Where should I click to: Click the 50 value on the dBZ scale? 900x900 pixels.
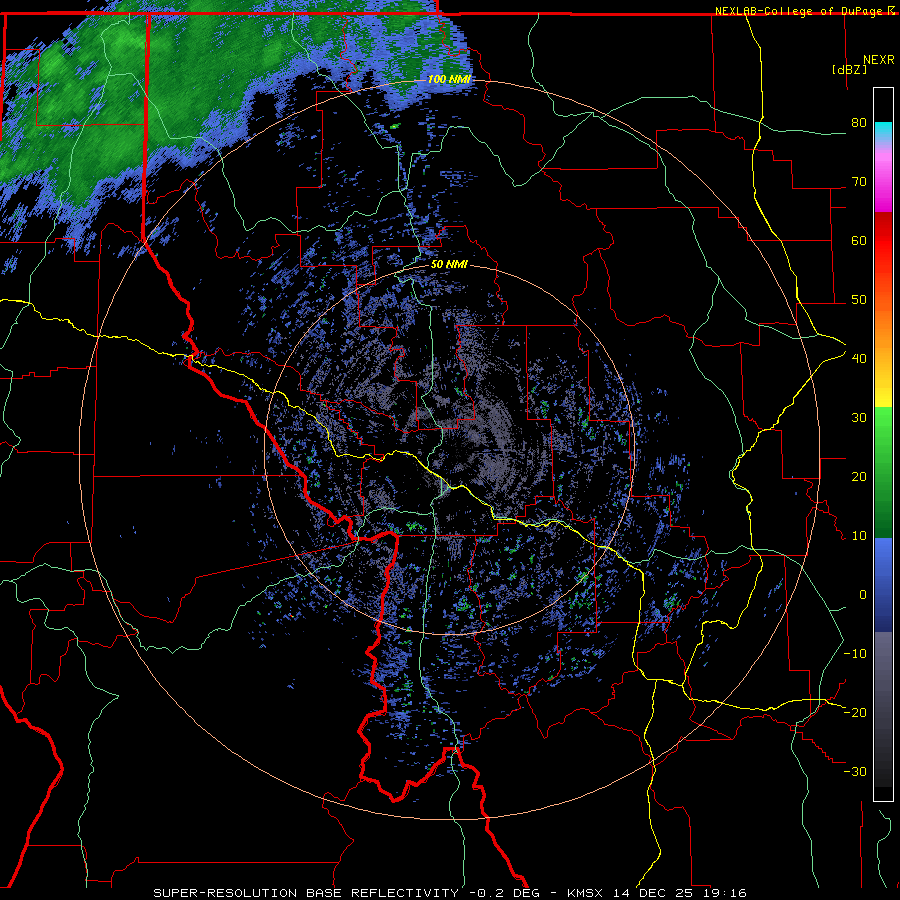click(859, 300)
